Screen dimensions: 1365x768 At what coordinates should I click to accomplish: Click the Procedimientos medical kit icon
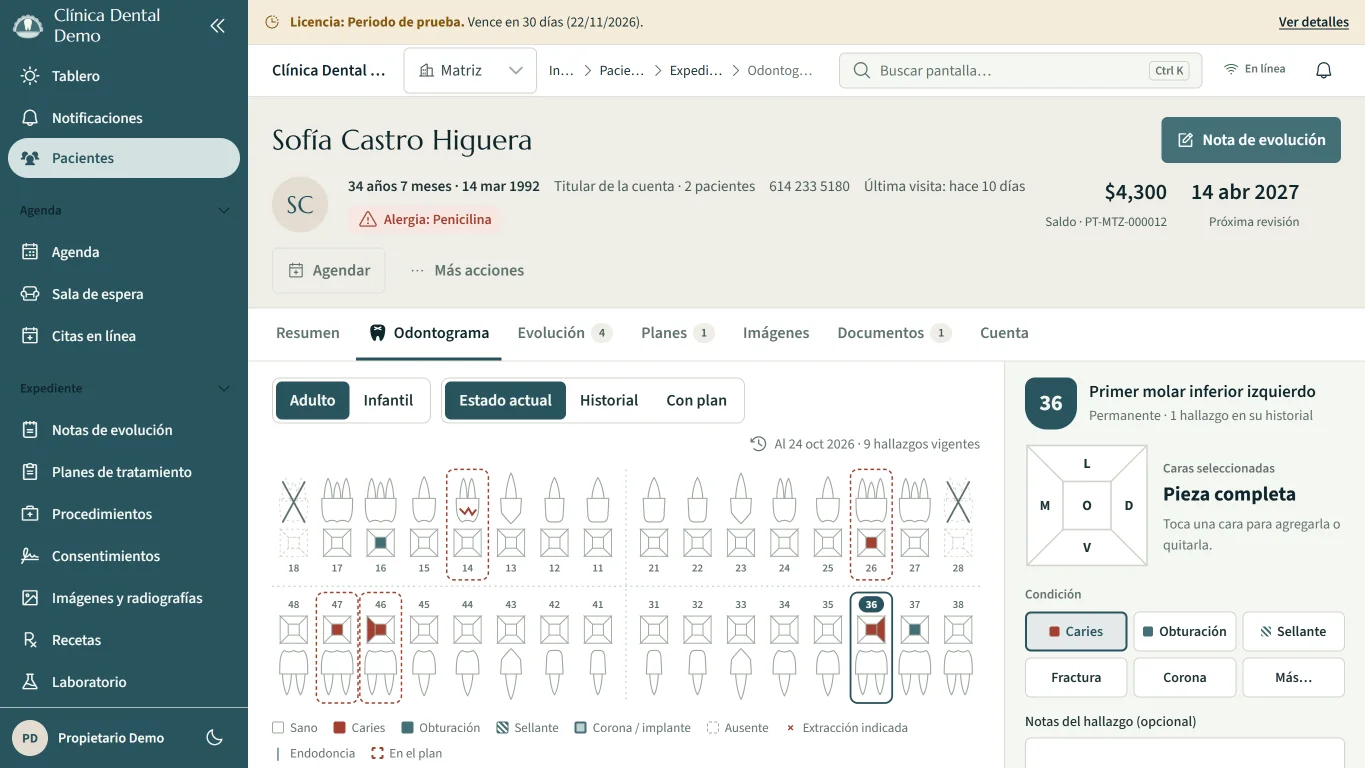30,514
